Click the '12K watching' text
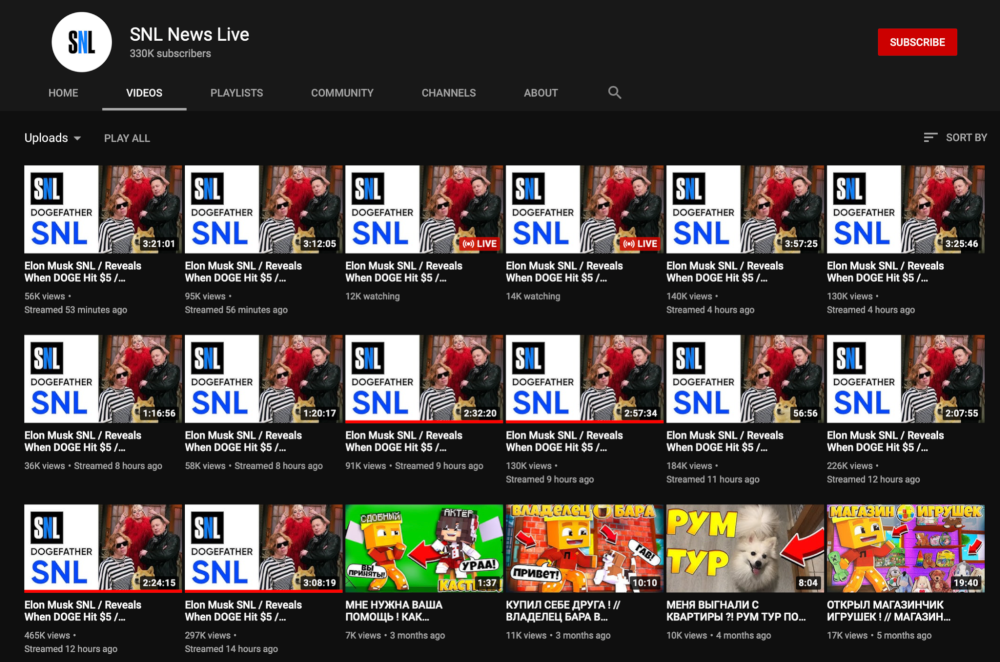 point(372,297)
